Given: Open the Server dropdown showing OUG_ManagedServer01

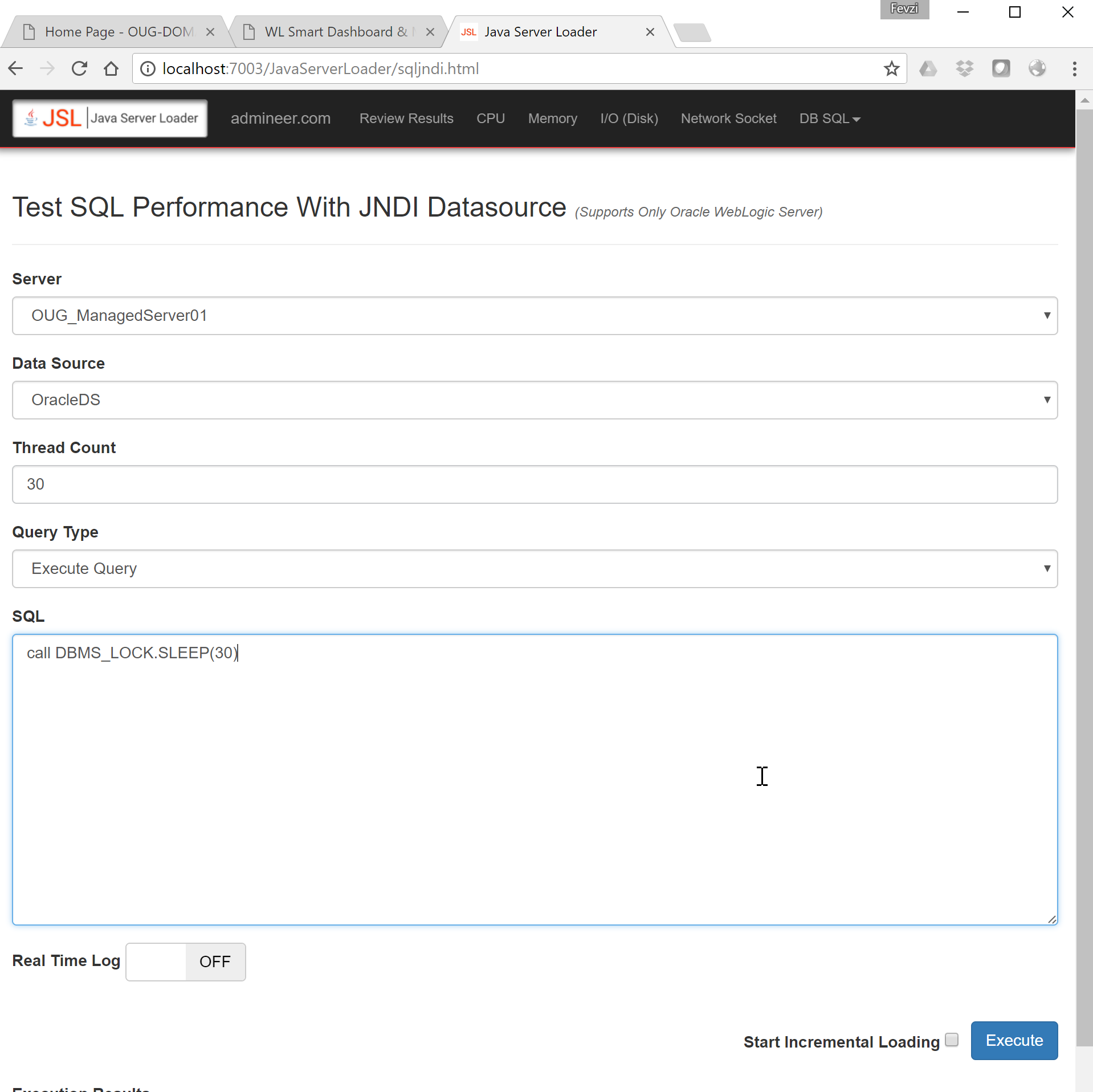Looking at the screenshot, I should [535, 316].
